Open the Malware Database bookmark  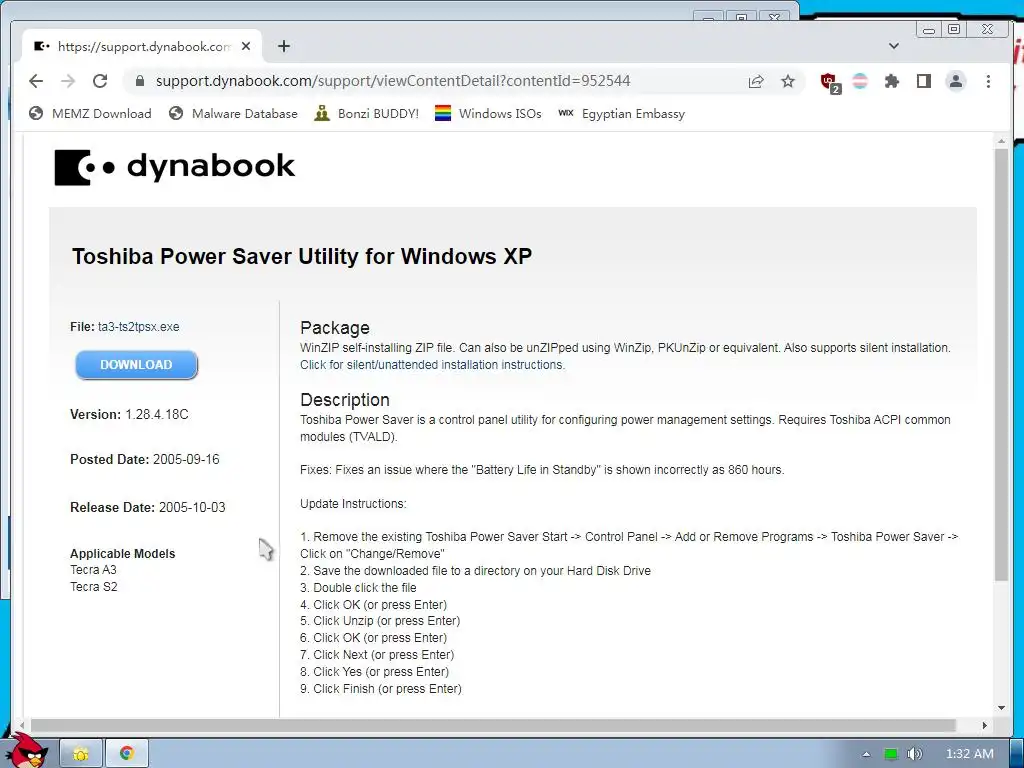click(x=232, y=114)
